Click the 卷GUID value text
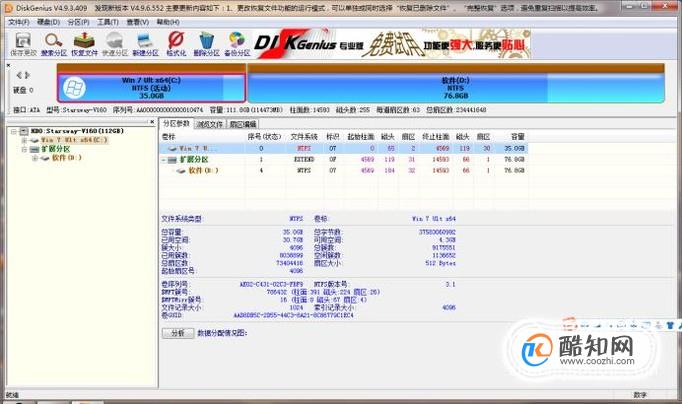The image size is (682, 404). click(294, 315)
